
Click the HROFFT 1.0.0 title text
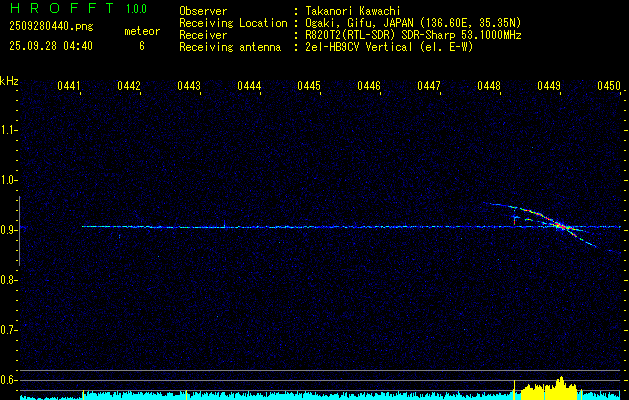pos(78,8)
